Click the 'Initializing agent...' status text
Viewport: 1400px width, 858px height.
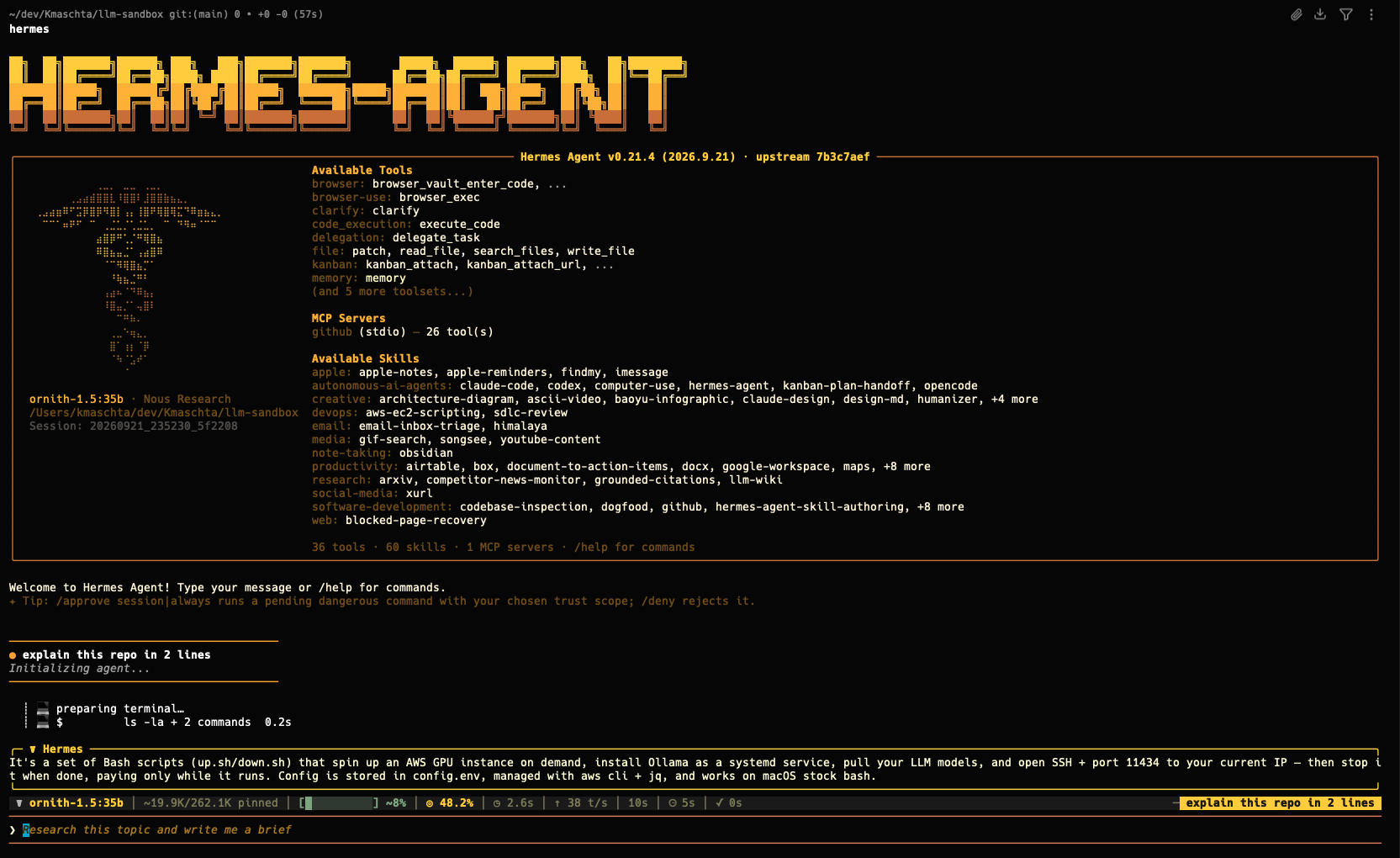point(80,669)
